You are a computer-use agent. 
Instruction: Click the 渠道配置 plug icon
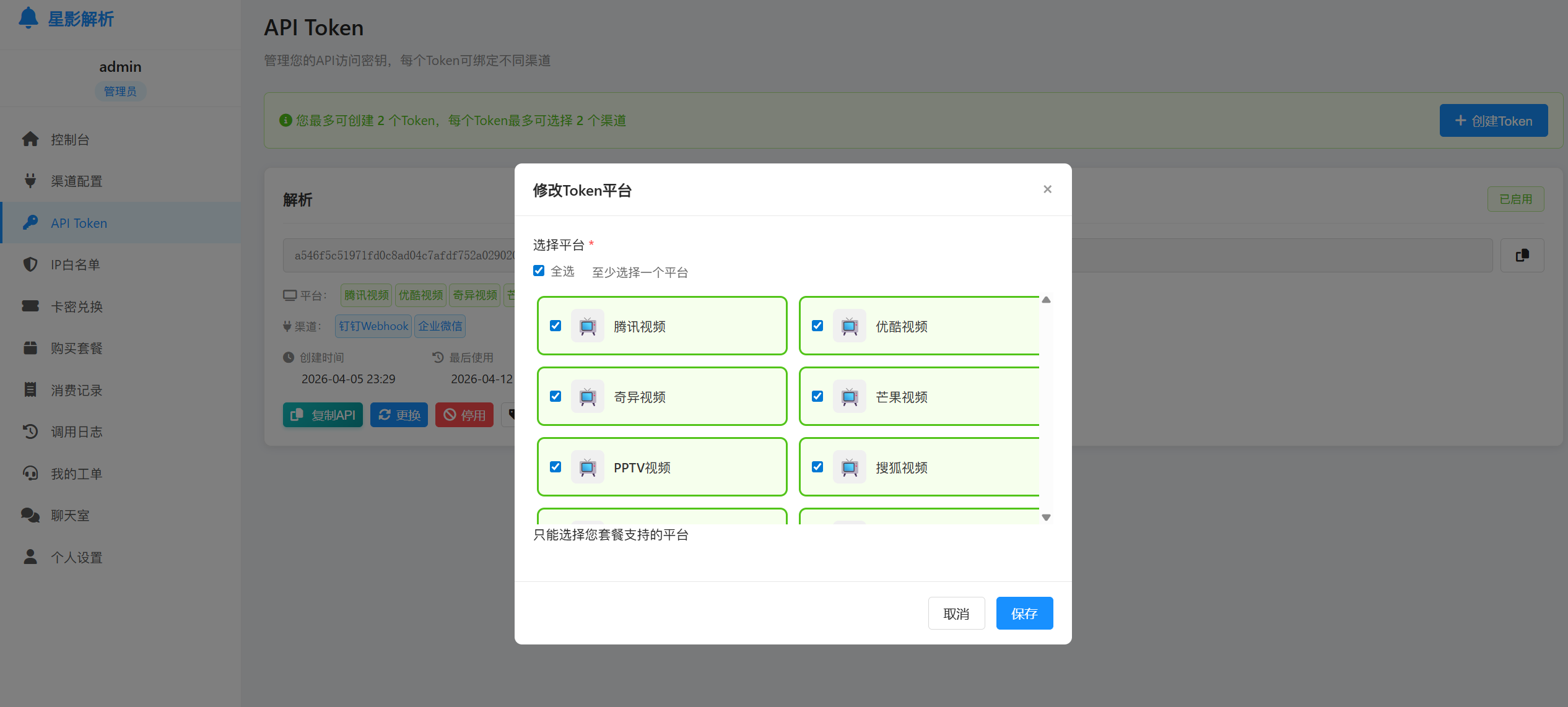point(30,181)
